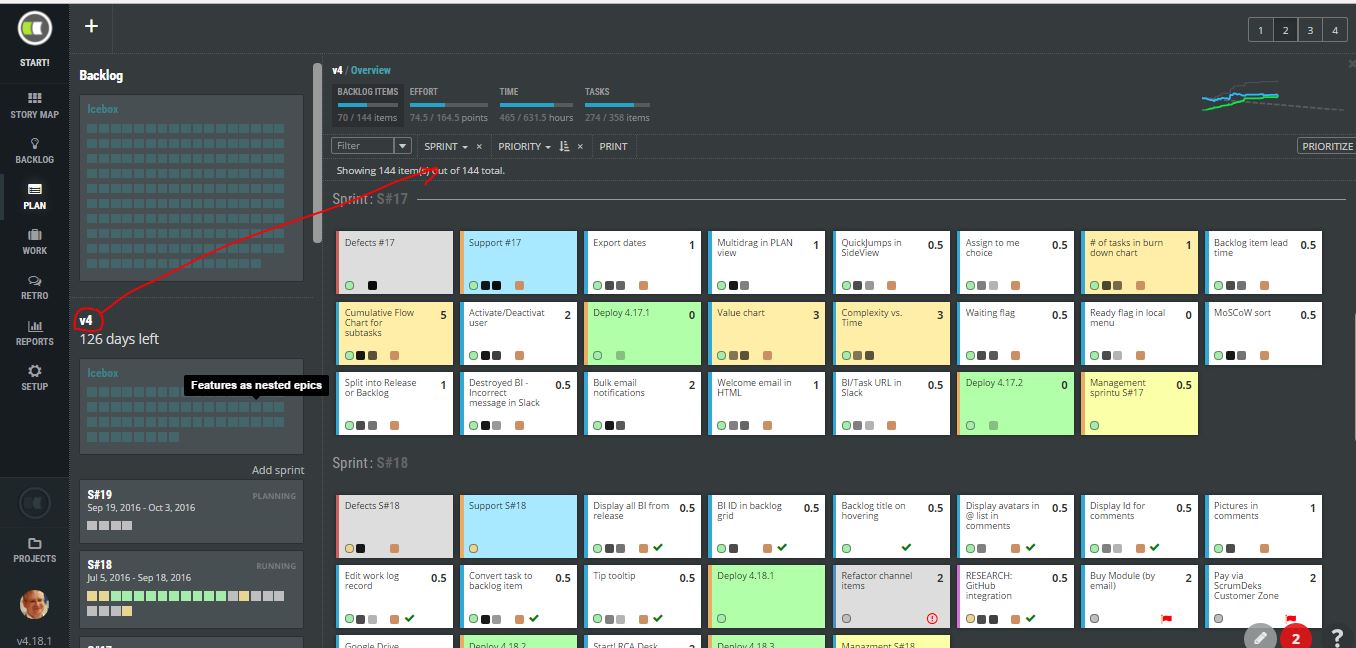Viewport: 1356px width, 648px height.
Task: Click the green checkmark on Edit work log record
Action: click(x=410, y=618)
